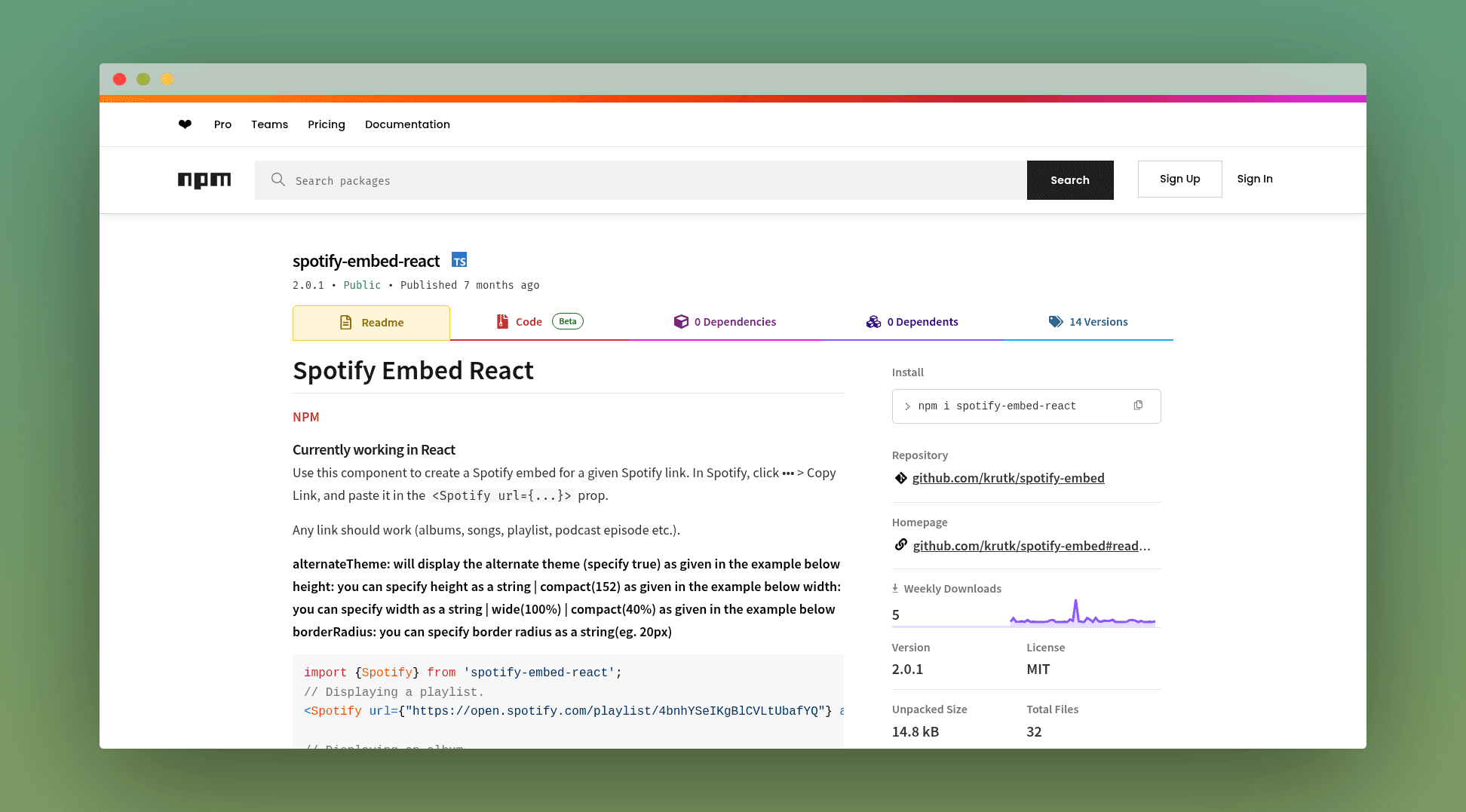Open Documentation in the top navigation
The image size is (1466, 812).
pyautogui.click(x=407, y=124)
